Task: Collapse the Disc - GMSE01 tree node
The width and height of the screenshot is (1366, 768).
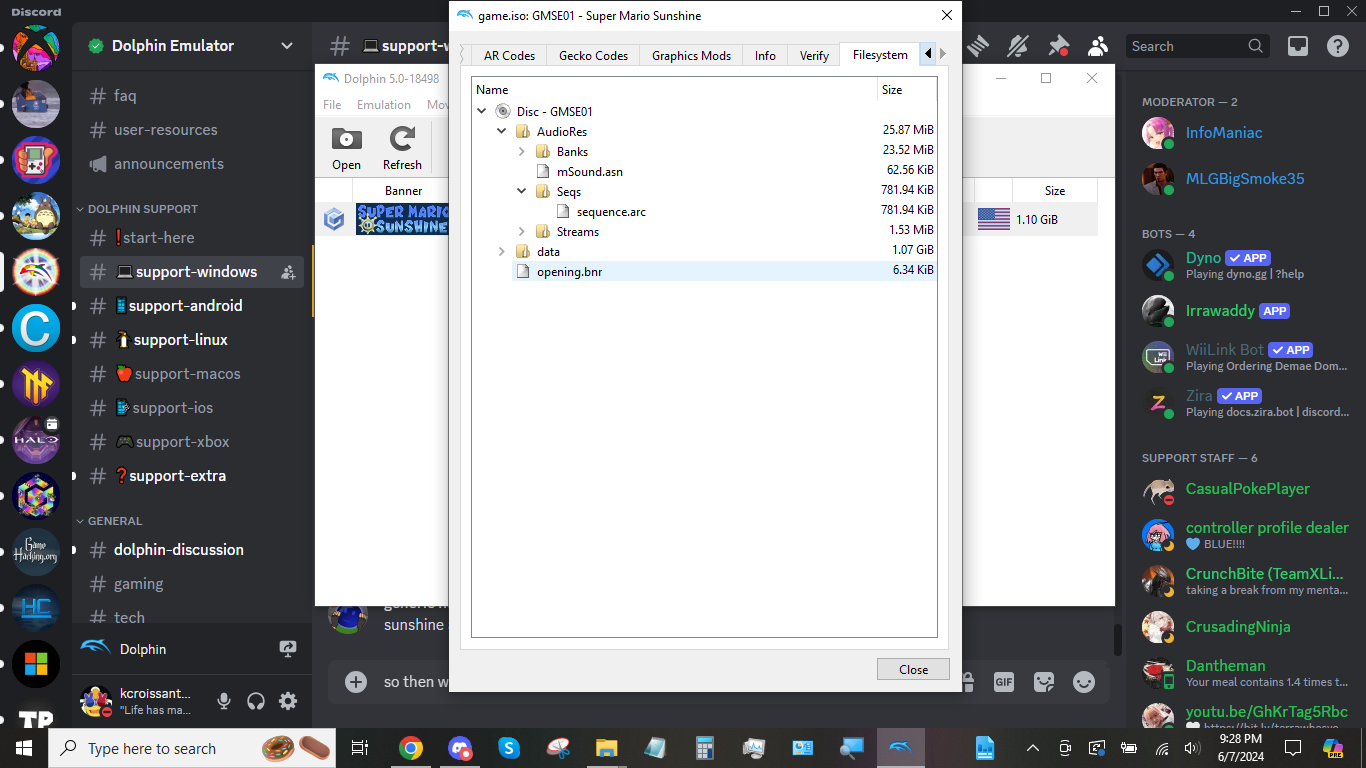Action: [x=482, y=111]
